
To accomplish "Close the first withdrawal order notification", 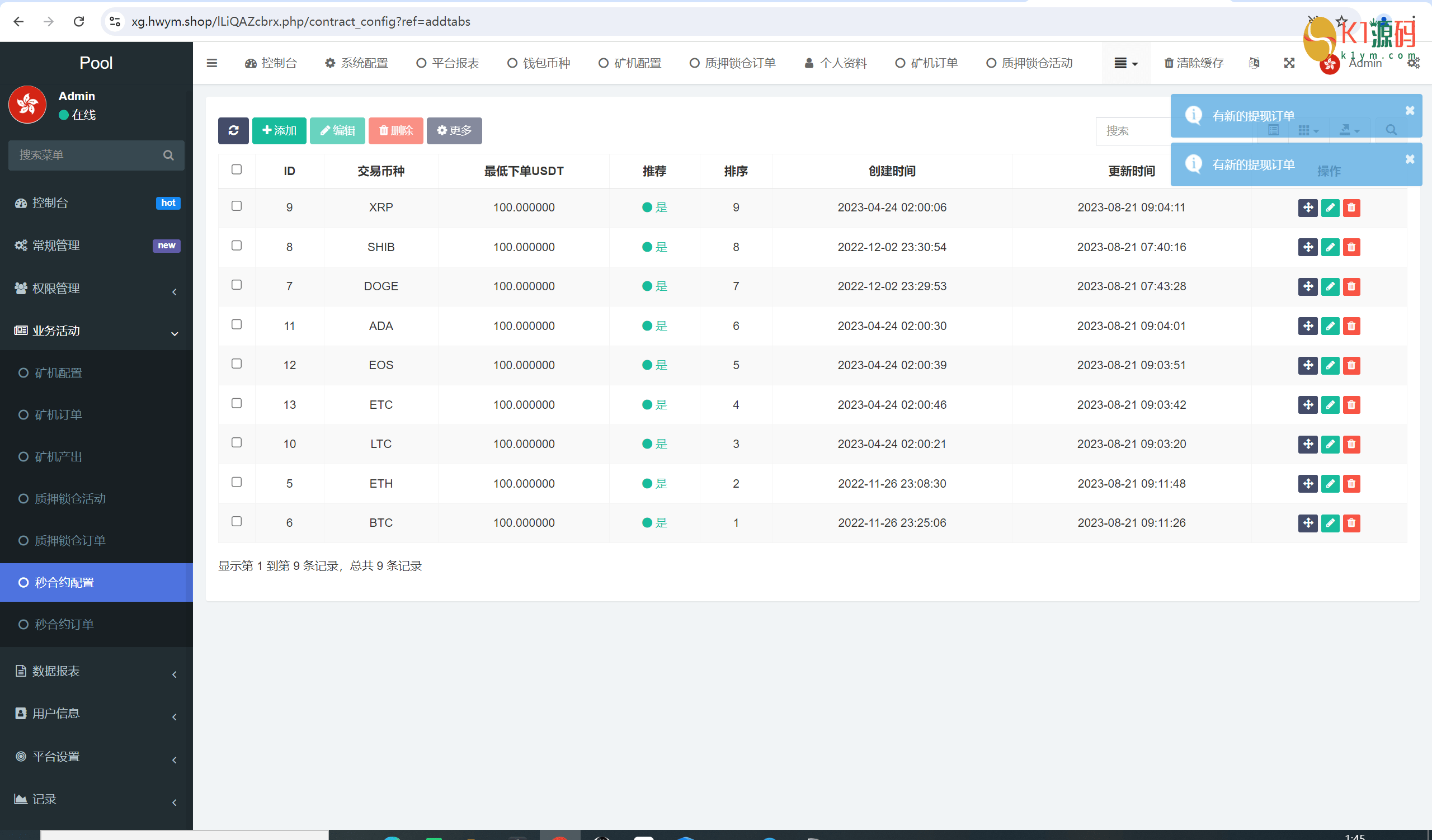I will (1410, 111).
